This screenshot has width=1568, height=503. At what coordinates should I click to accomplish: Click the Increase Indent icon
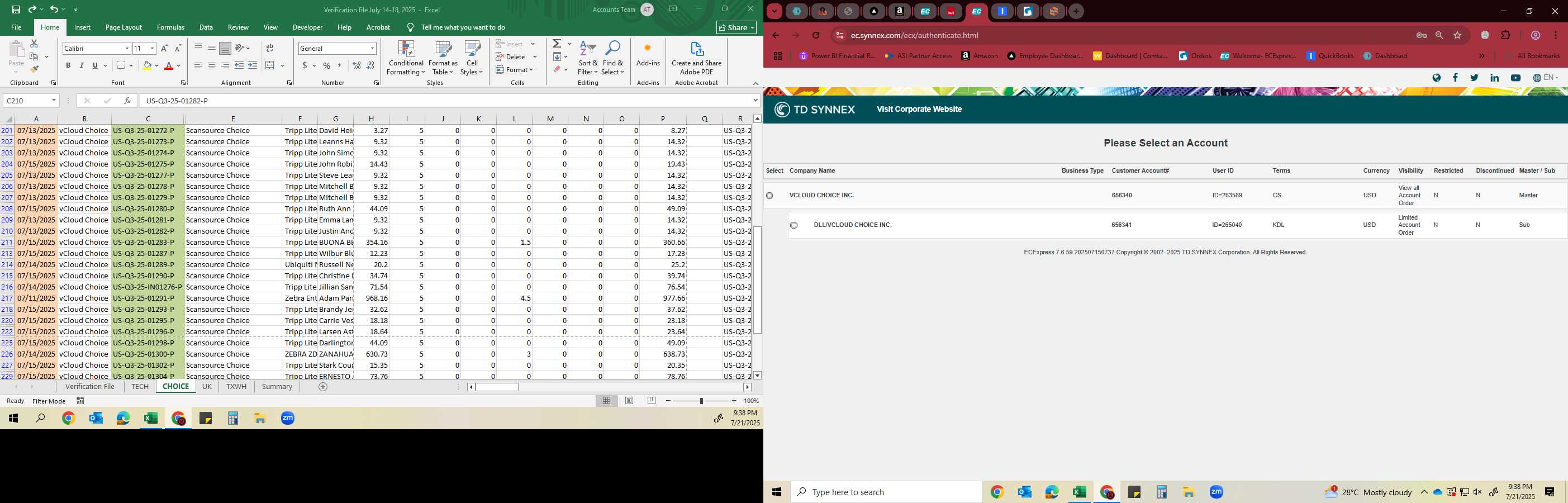(253, 65)
